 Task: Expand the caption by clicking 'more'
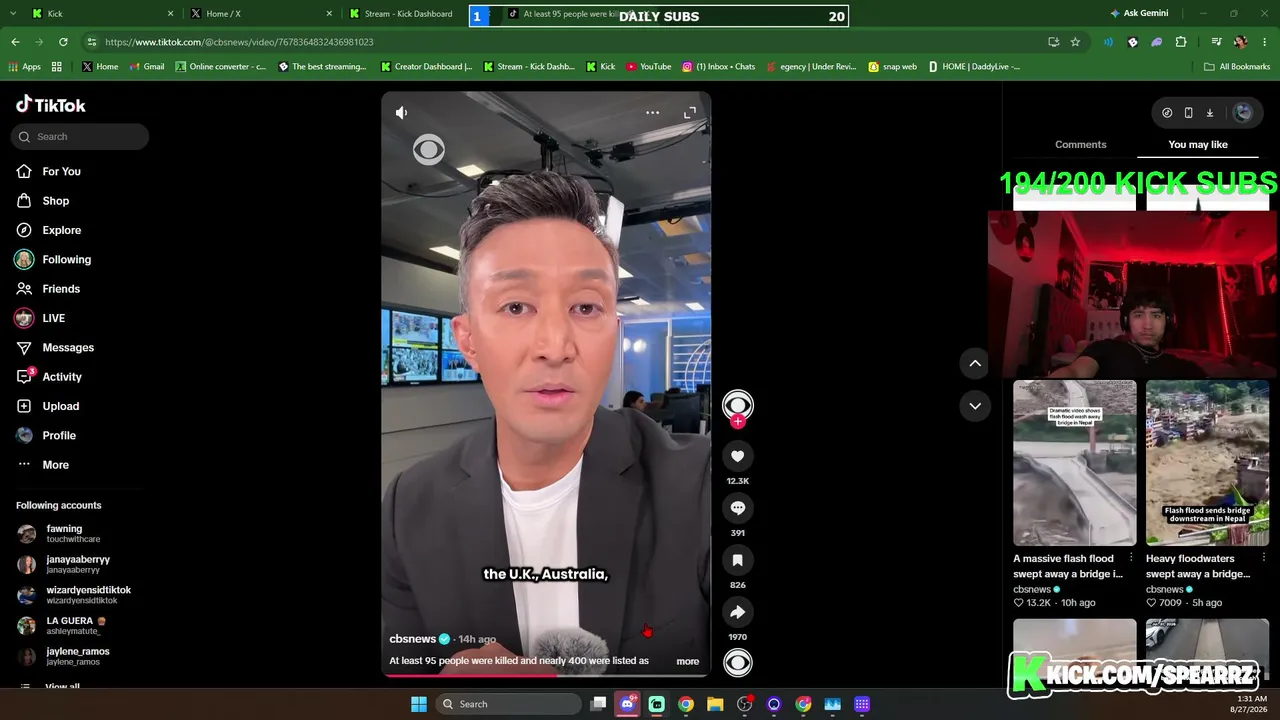(688, 661)
